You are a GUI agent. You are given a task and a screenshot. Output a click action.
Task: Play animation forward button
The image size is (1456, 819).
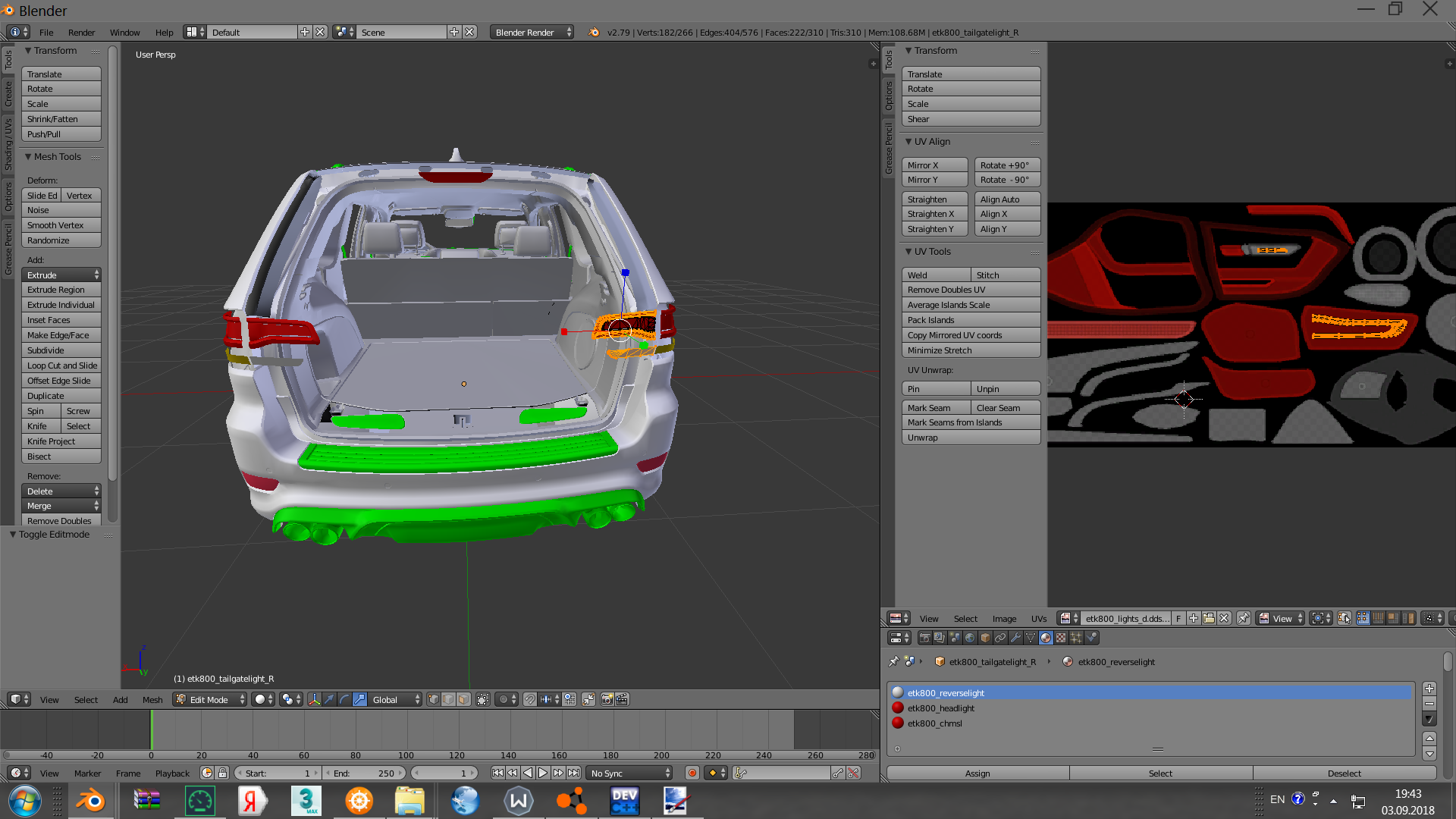coord(543,773)
